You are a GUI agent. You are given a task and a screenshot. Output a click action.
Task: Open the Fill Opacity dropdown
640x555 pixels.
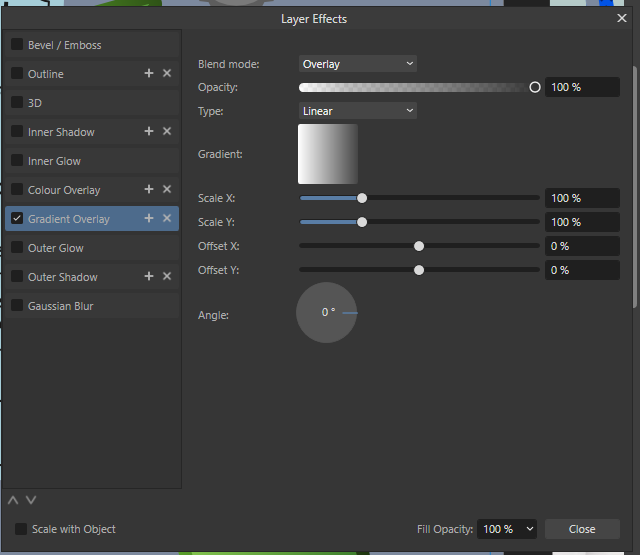point(508,529)
